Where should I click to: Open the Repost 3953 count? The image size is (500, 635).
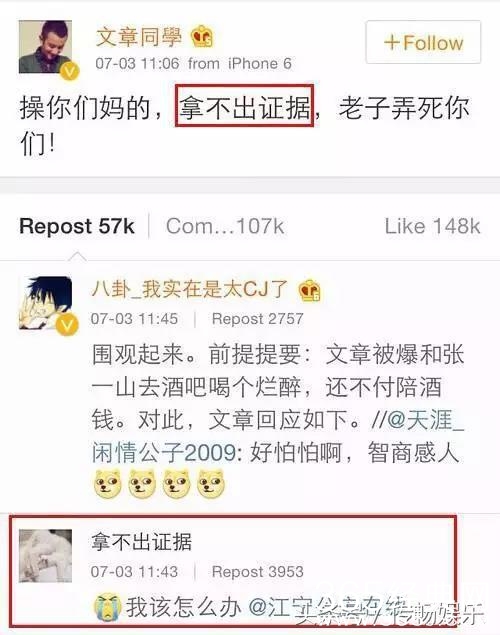257,572
